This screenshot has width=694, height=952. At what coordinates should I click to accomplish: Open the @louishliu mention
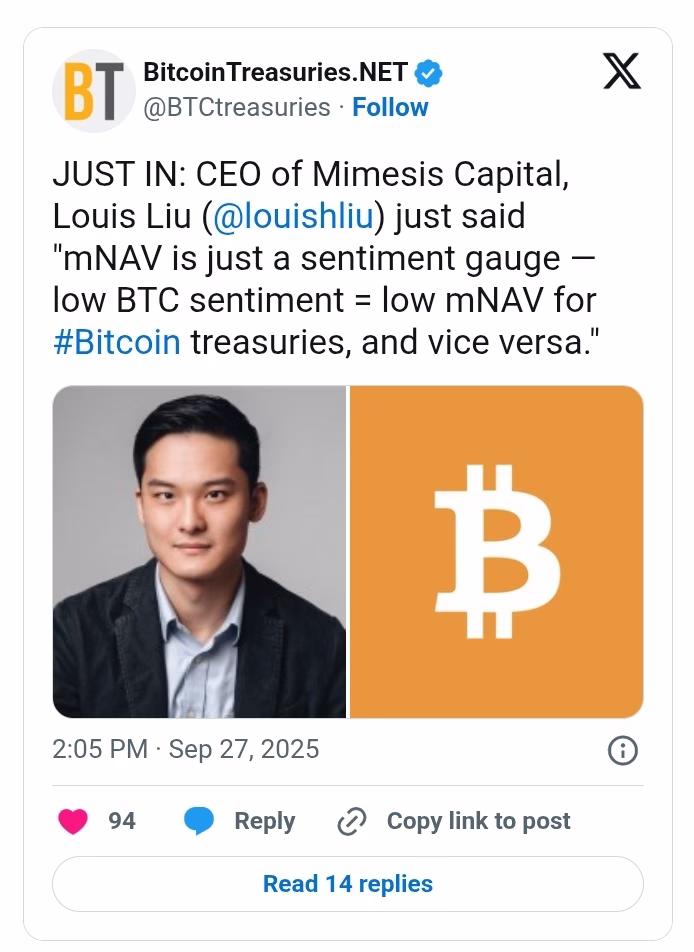click(285, 217)
